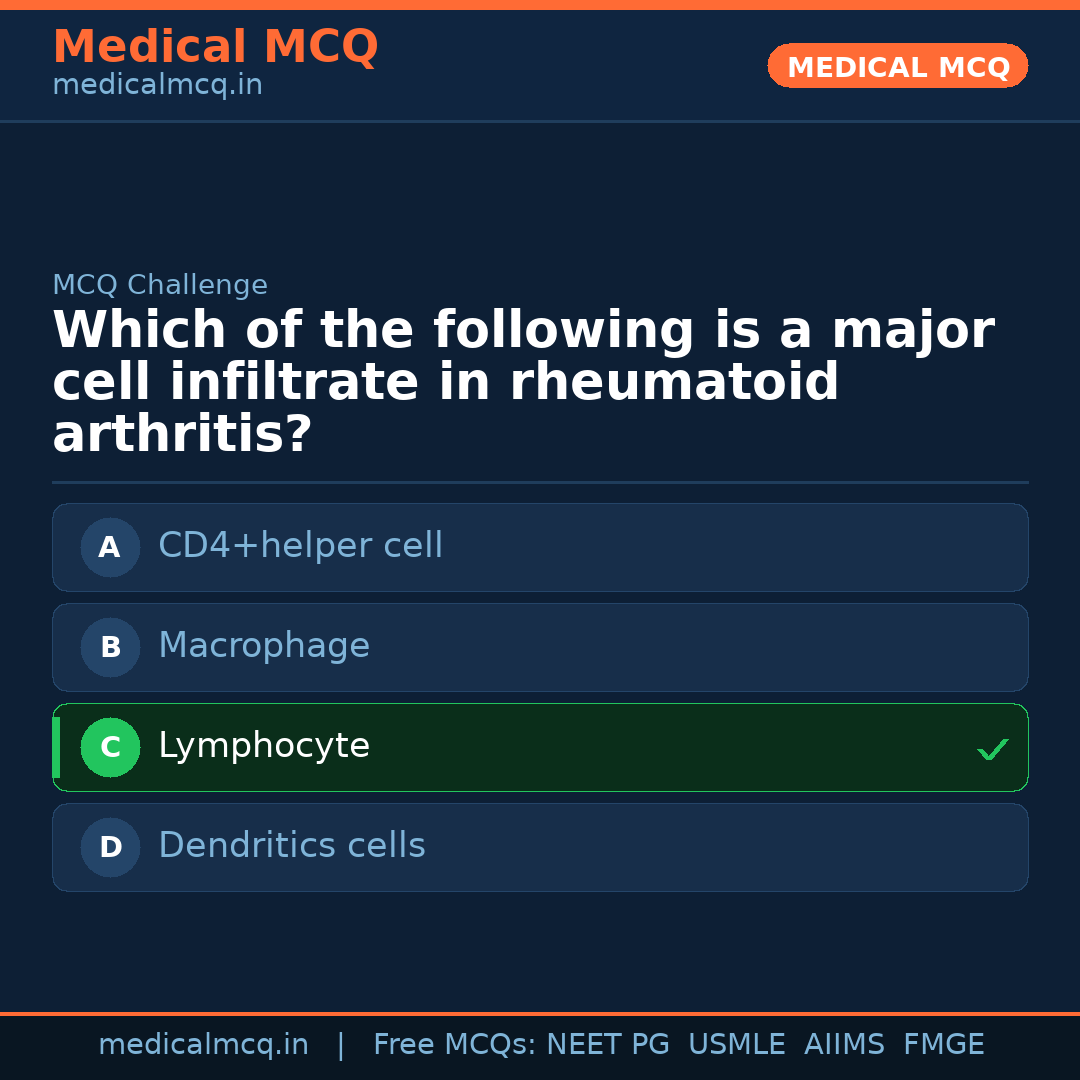Click the letter A circle badge
The width and height of the screenshot is (1080, 1080).
pos(110,547)
